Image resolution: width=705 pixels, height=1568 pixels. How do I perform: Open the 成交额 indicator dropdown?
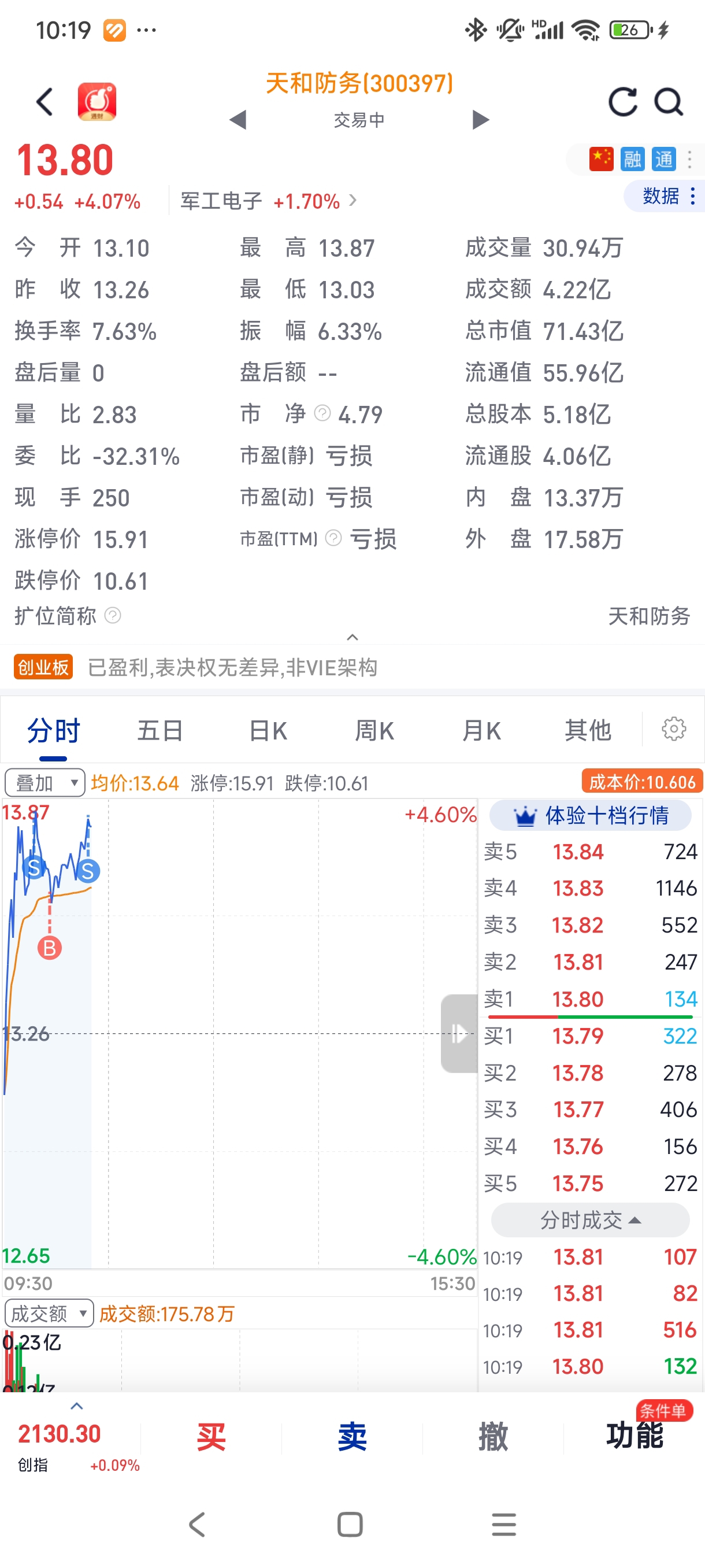49,1314
